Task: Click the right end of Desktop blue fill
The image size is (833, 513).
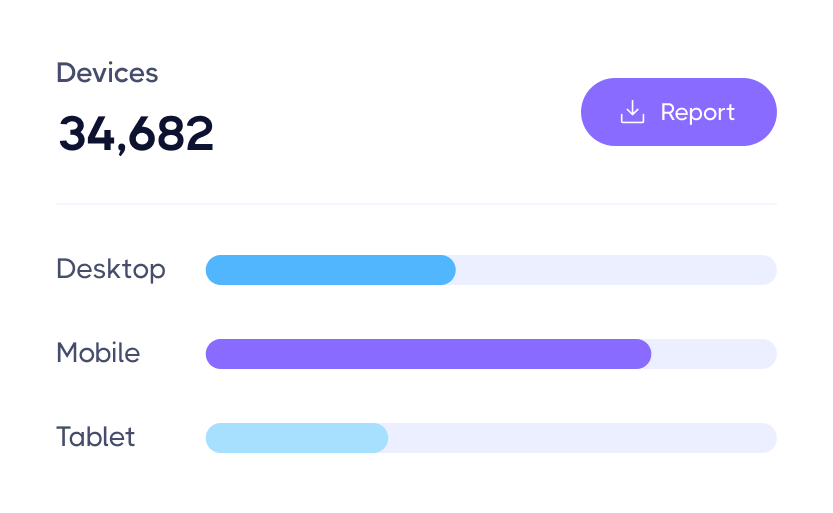Action: point(449,270)
